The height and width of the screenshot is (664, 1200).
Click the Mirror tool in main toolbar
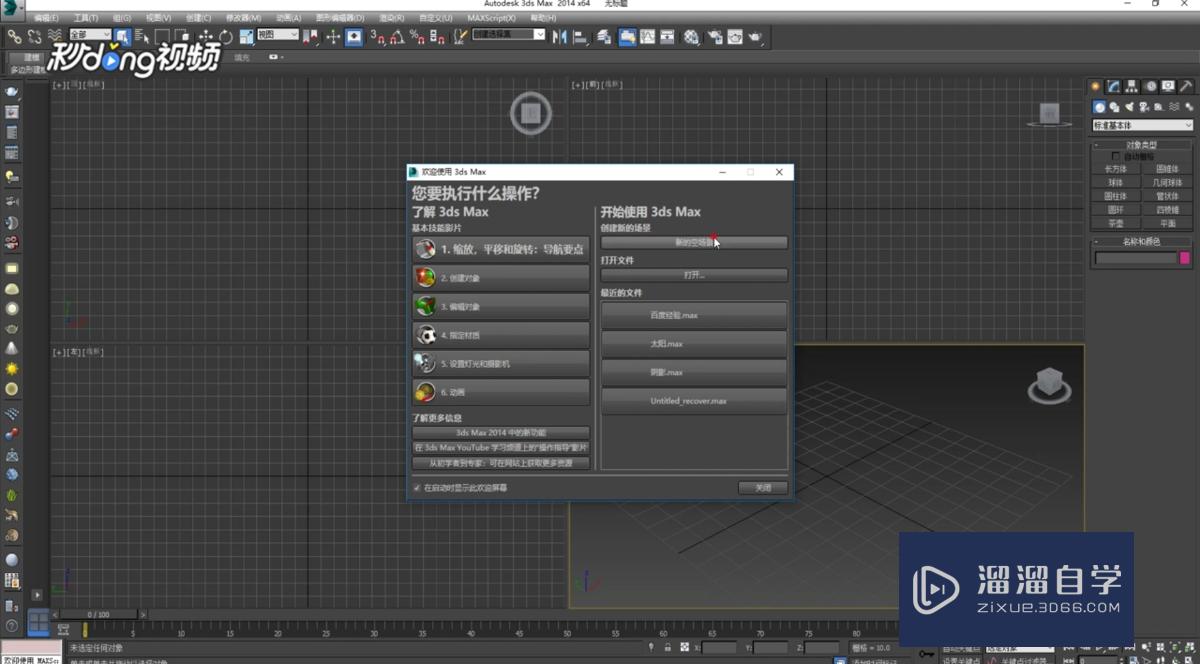point(558,37)
